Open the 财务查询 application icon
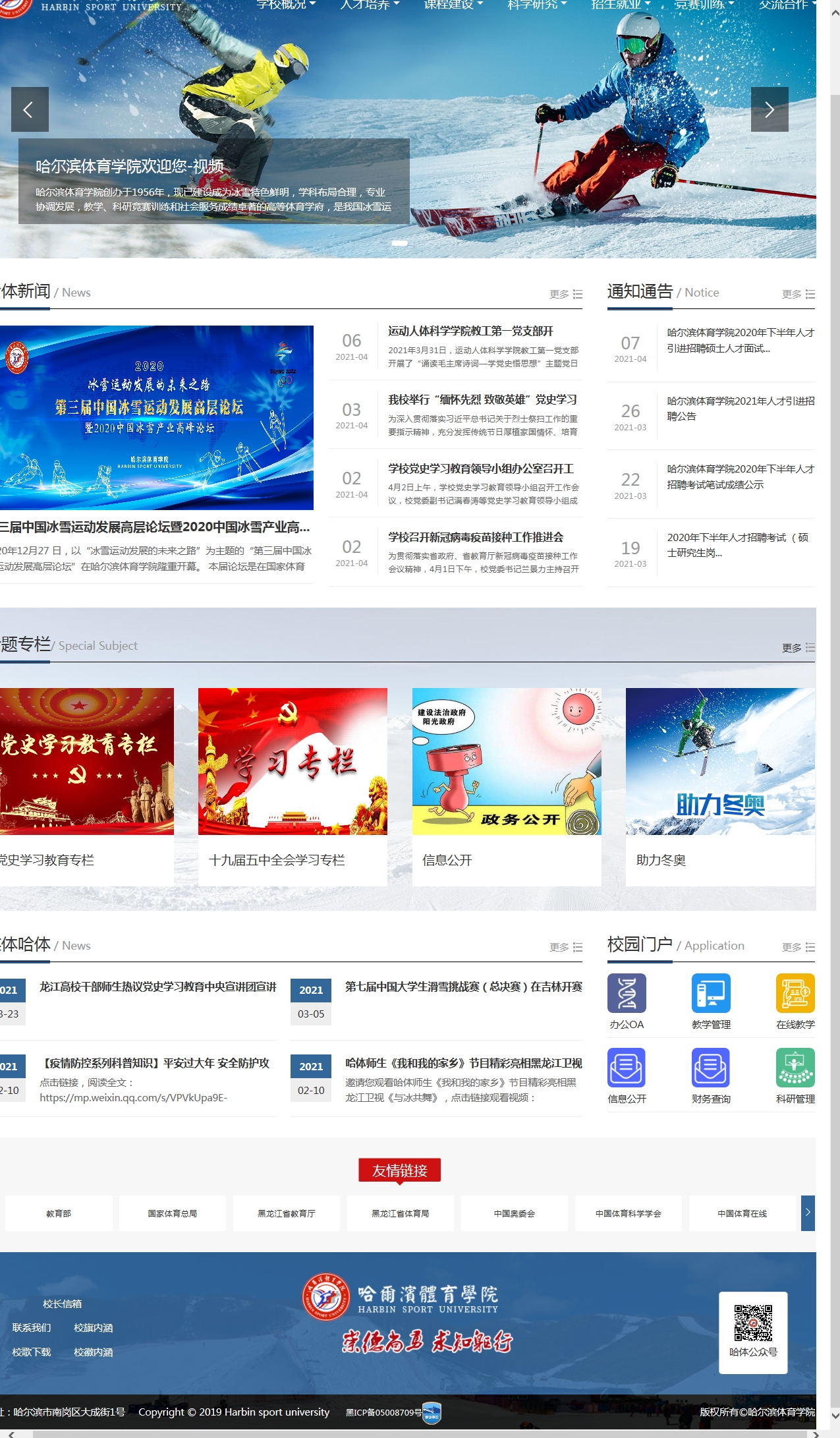The height and width of the screenshot is (1438, 840). 711,1068
